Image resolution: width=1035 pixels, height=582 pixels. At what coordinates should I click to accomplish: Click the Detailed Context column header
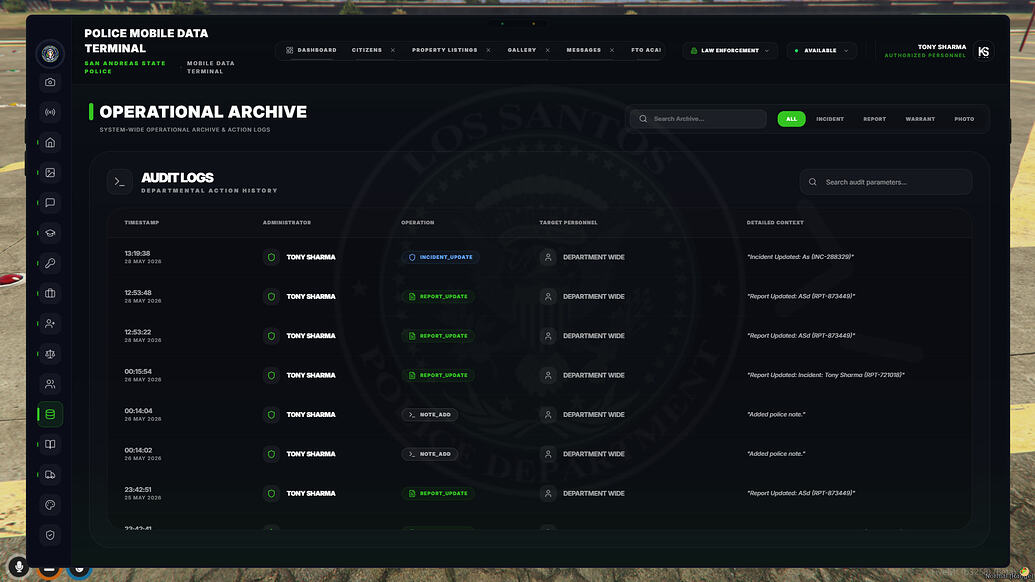pyautogui.click(x=775, y=223)
